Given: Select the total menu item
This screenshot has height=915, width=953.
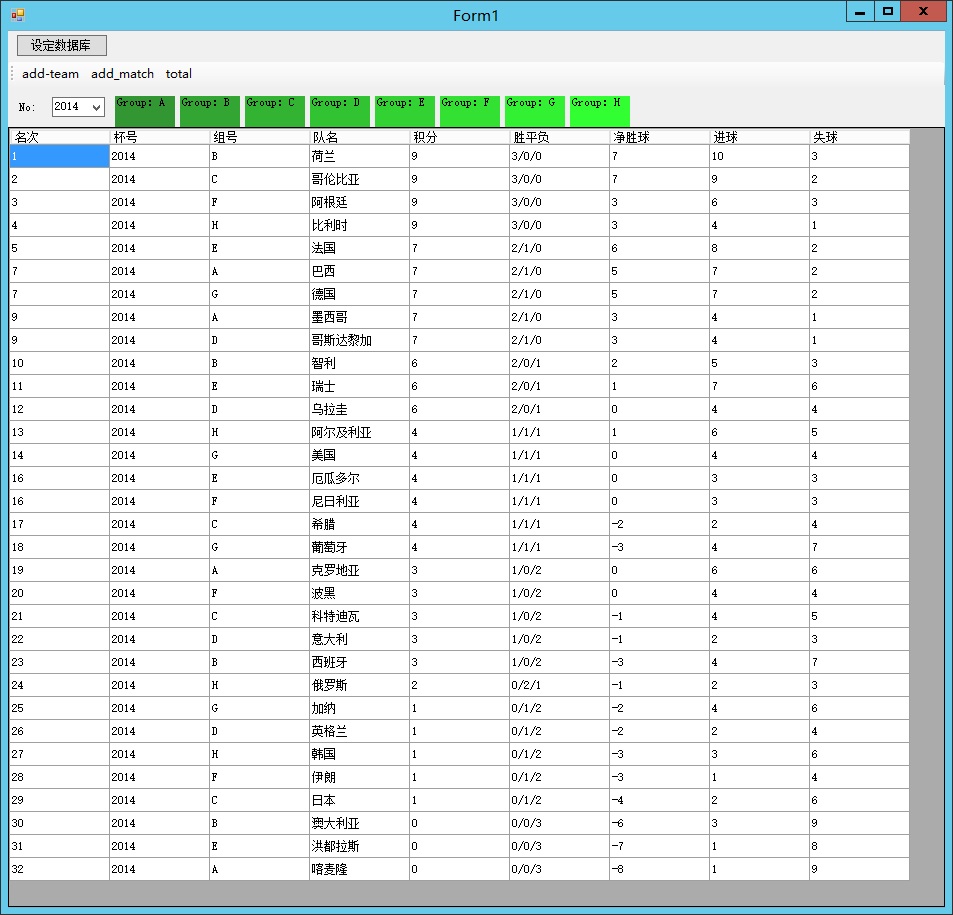Looking at the screenshot, I should point(178,74).
